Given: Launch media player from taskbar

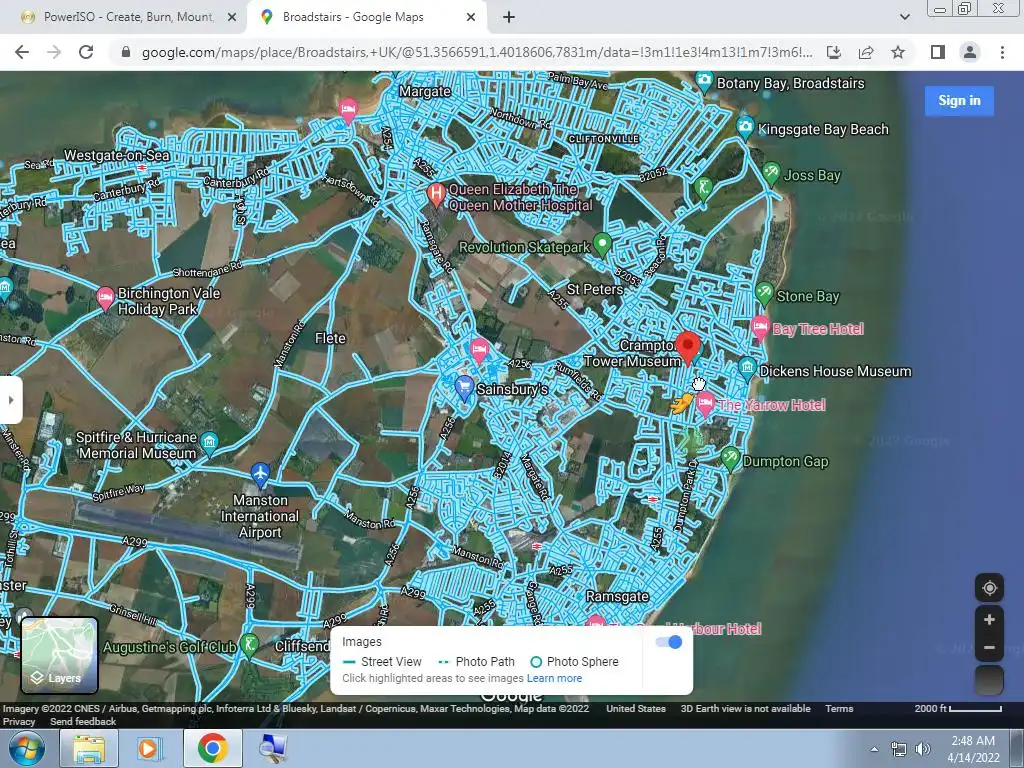Looking at the screenshot, I should [150, 748].
